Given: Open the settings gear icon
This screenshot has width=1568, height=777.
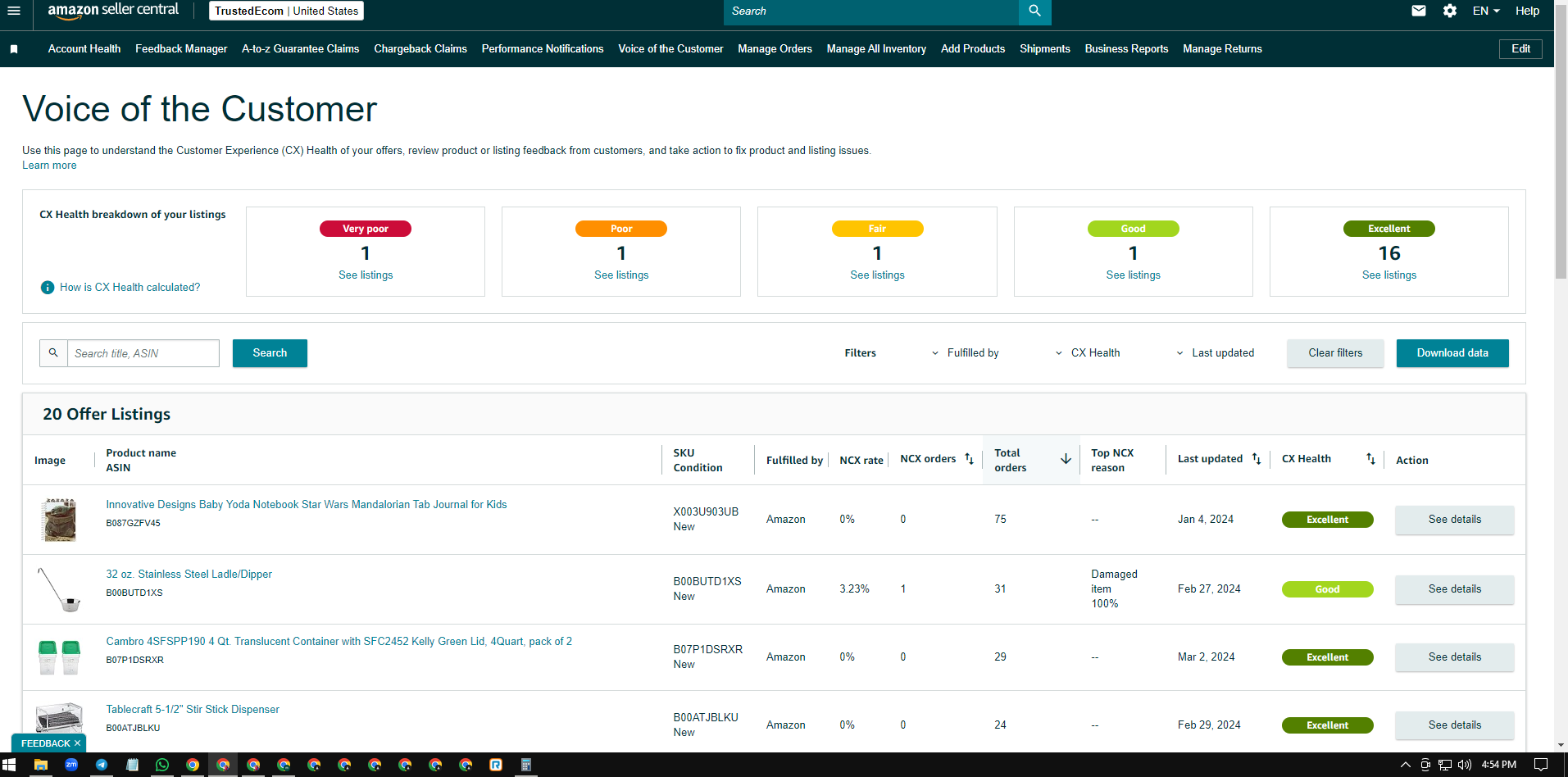Looking at the screenshot, I should click(x=1450, y=11).
